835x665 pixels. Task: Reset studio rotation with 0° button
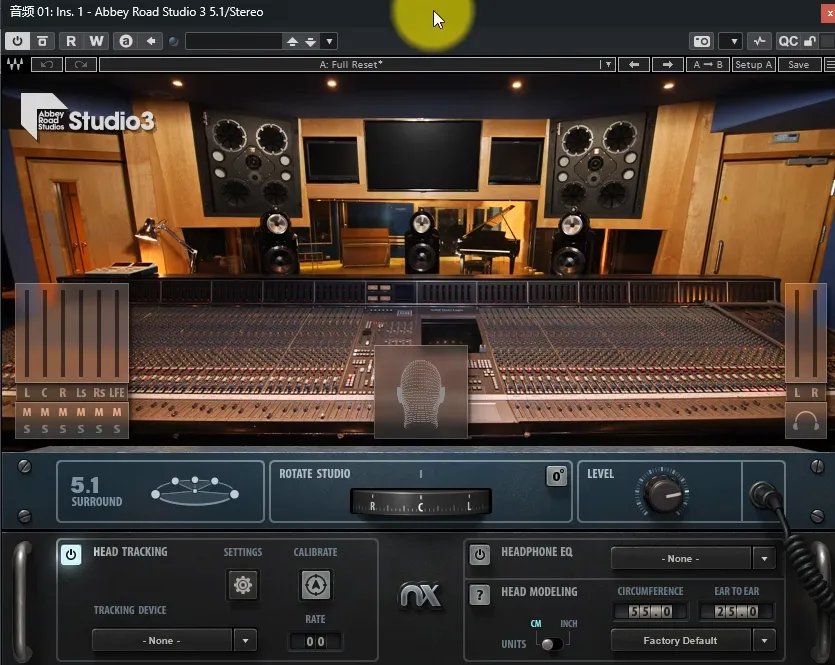(558, 476)
